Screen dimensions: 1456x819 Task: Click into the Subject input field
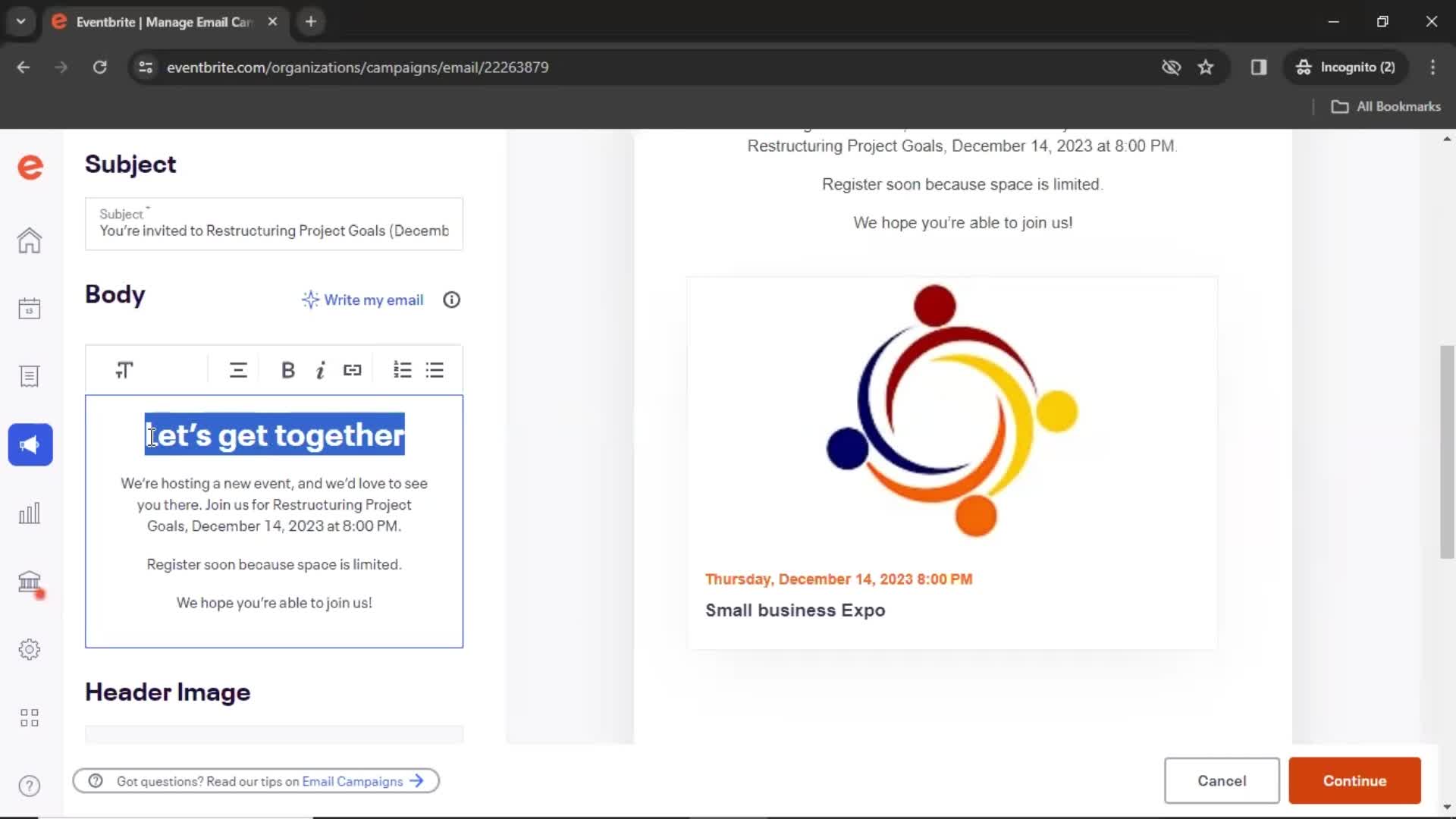(274, 224)
